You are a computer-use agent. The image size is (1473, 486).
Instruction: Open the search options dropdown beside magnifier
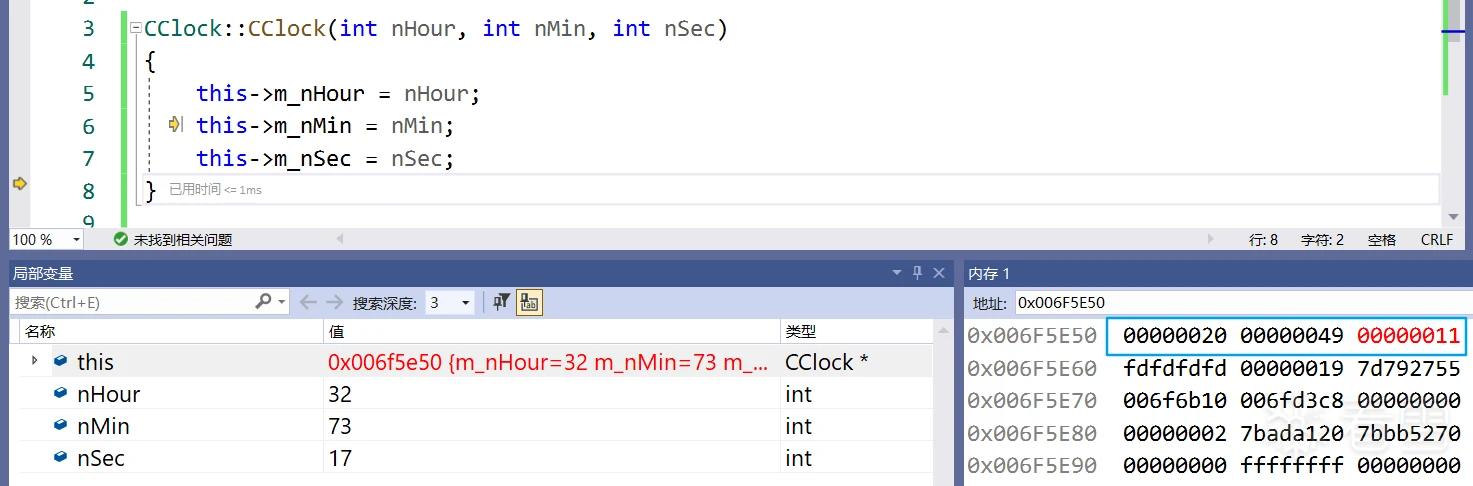[x=282, y=302]
